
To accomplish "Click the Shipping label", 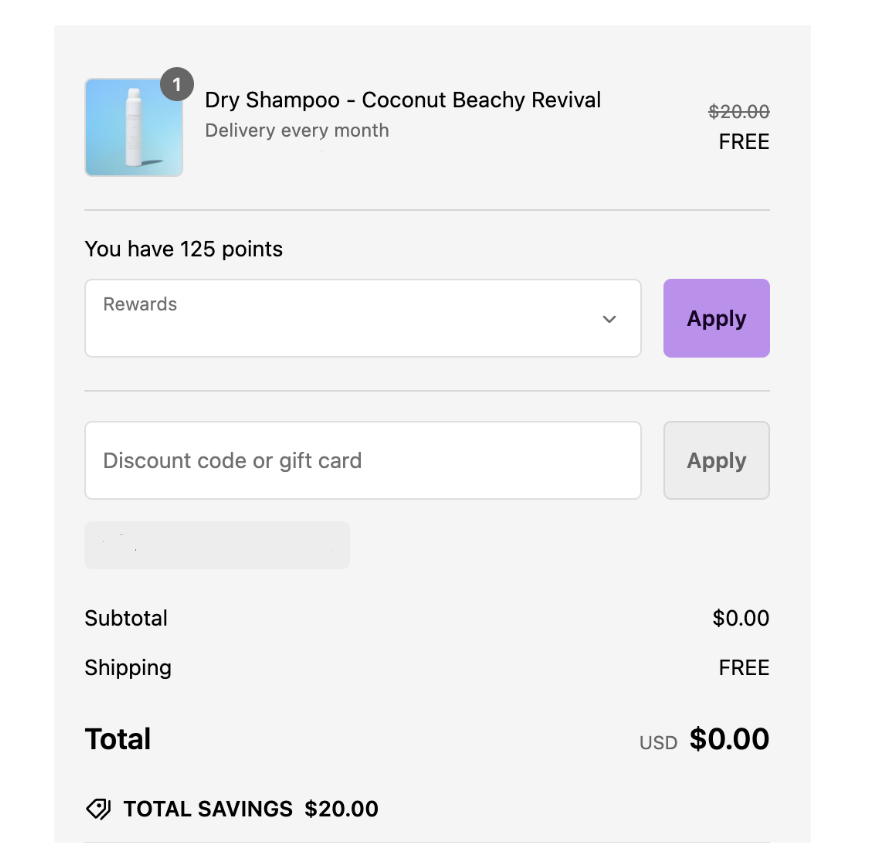I will pos(128,668).
